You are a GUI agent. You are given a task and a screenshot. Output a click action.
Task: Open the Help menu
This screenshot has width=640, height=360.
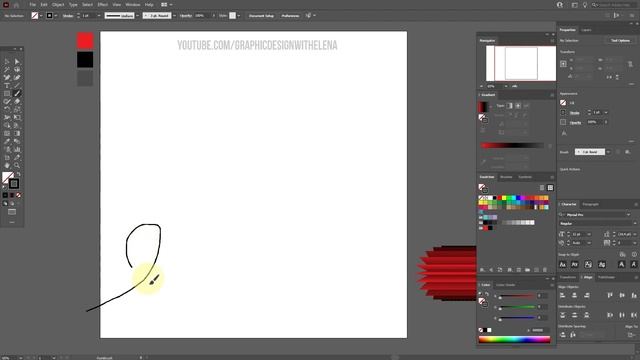point(149,4)
